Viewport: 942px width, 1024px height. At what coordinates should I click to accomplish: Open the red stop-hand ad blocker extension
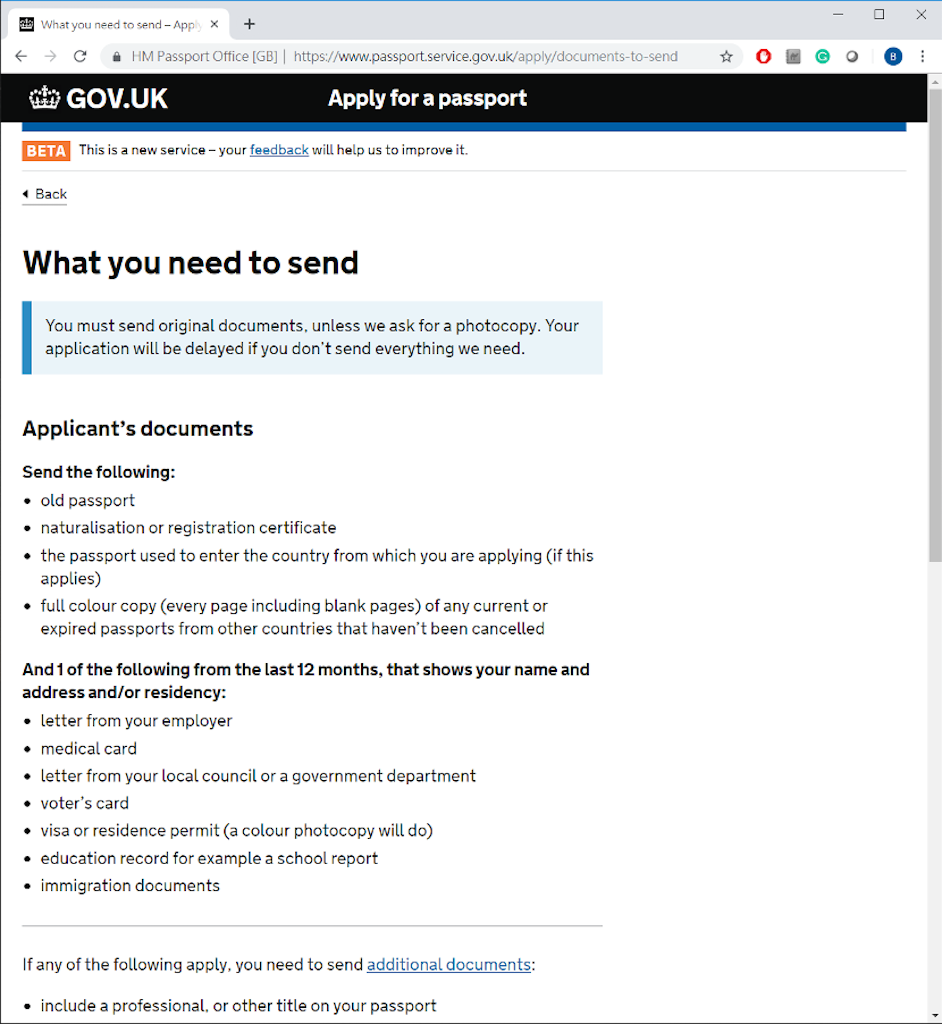[x=764, y=57]
